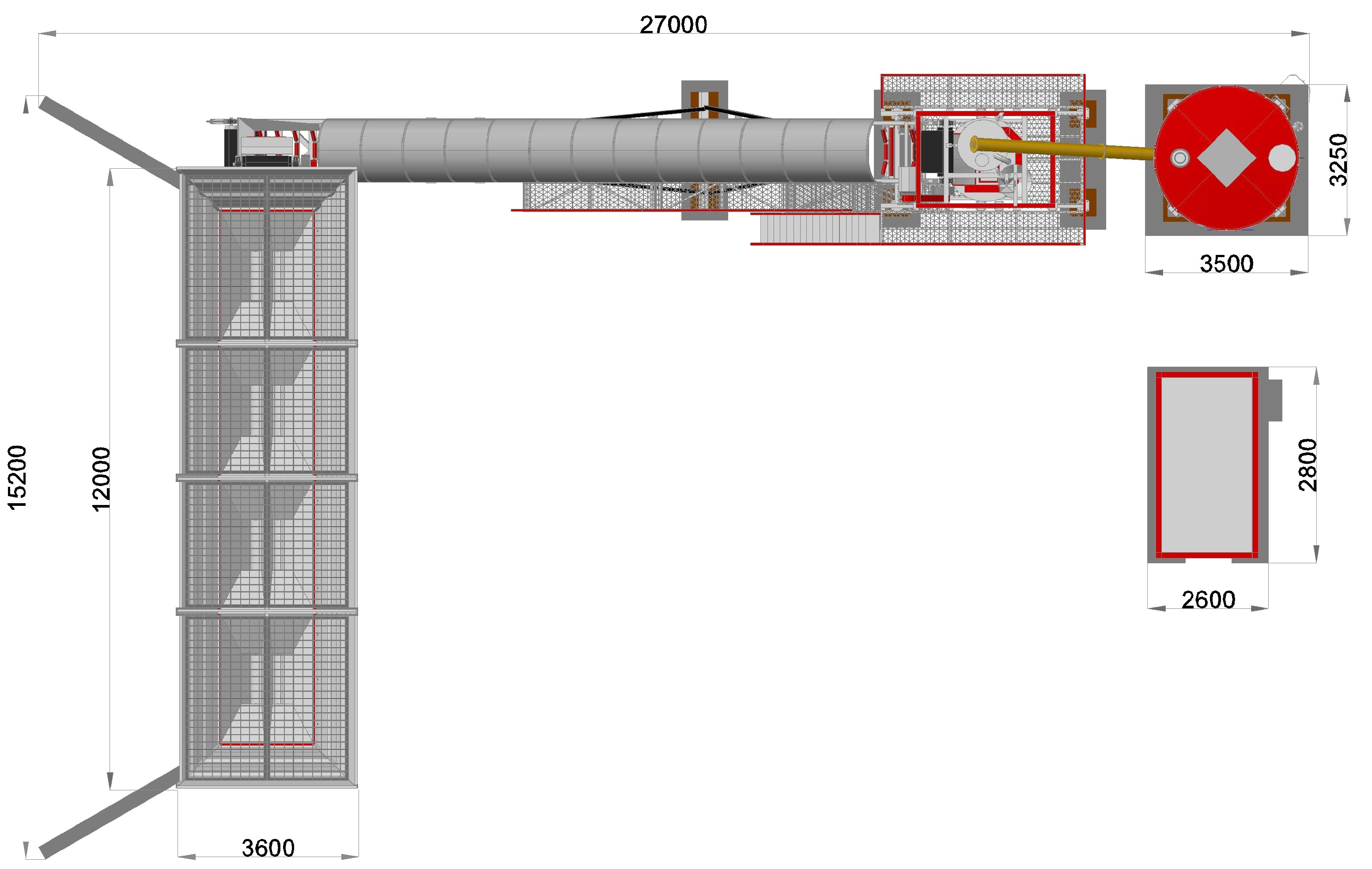Image resolution: width=1372 pixels, height=869 pixels.
Task: Click the 2600 cabin width dimension
Action: (x=1208, y=600)
